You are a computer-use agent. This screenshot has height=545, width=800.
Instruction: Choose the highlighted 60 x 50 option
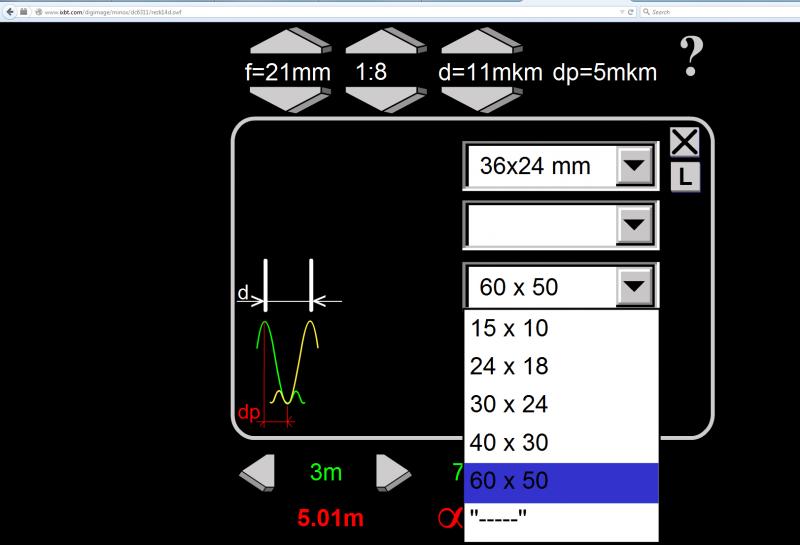pos(561,482)
